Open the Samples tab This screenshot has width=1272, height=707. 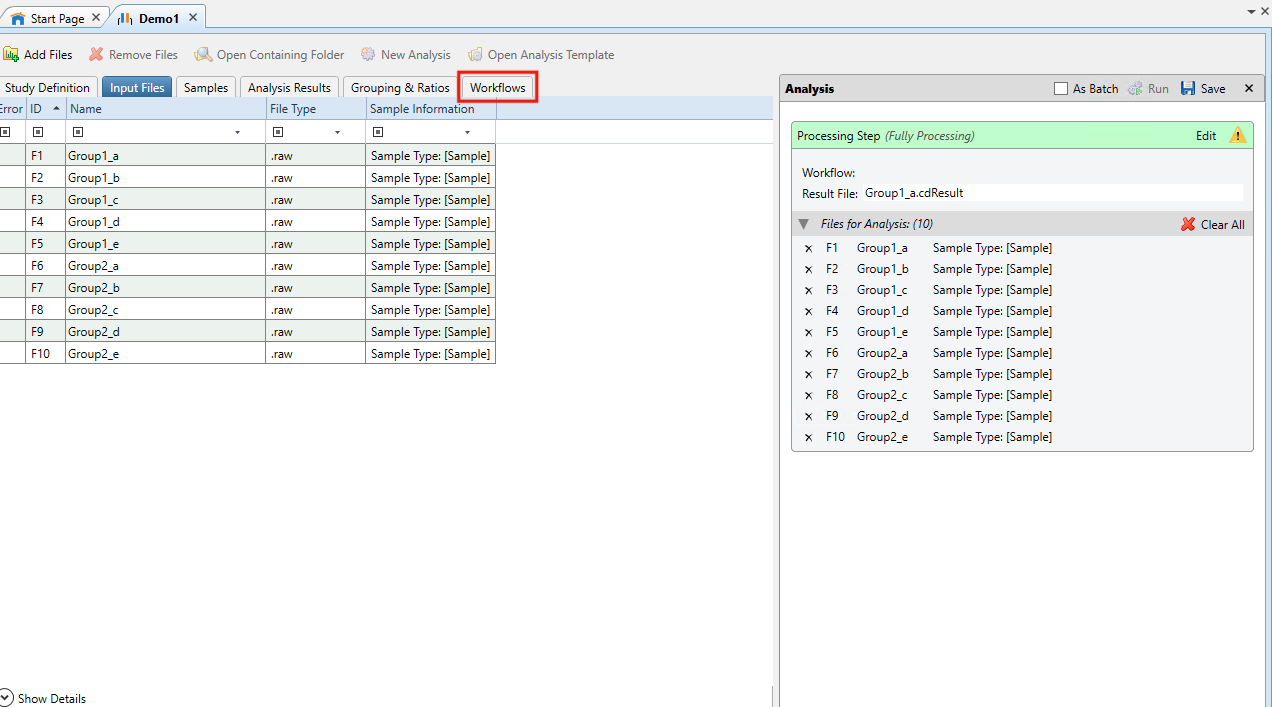pos(206,88)
